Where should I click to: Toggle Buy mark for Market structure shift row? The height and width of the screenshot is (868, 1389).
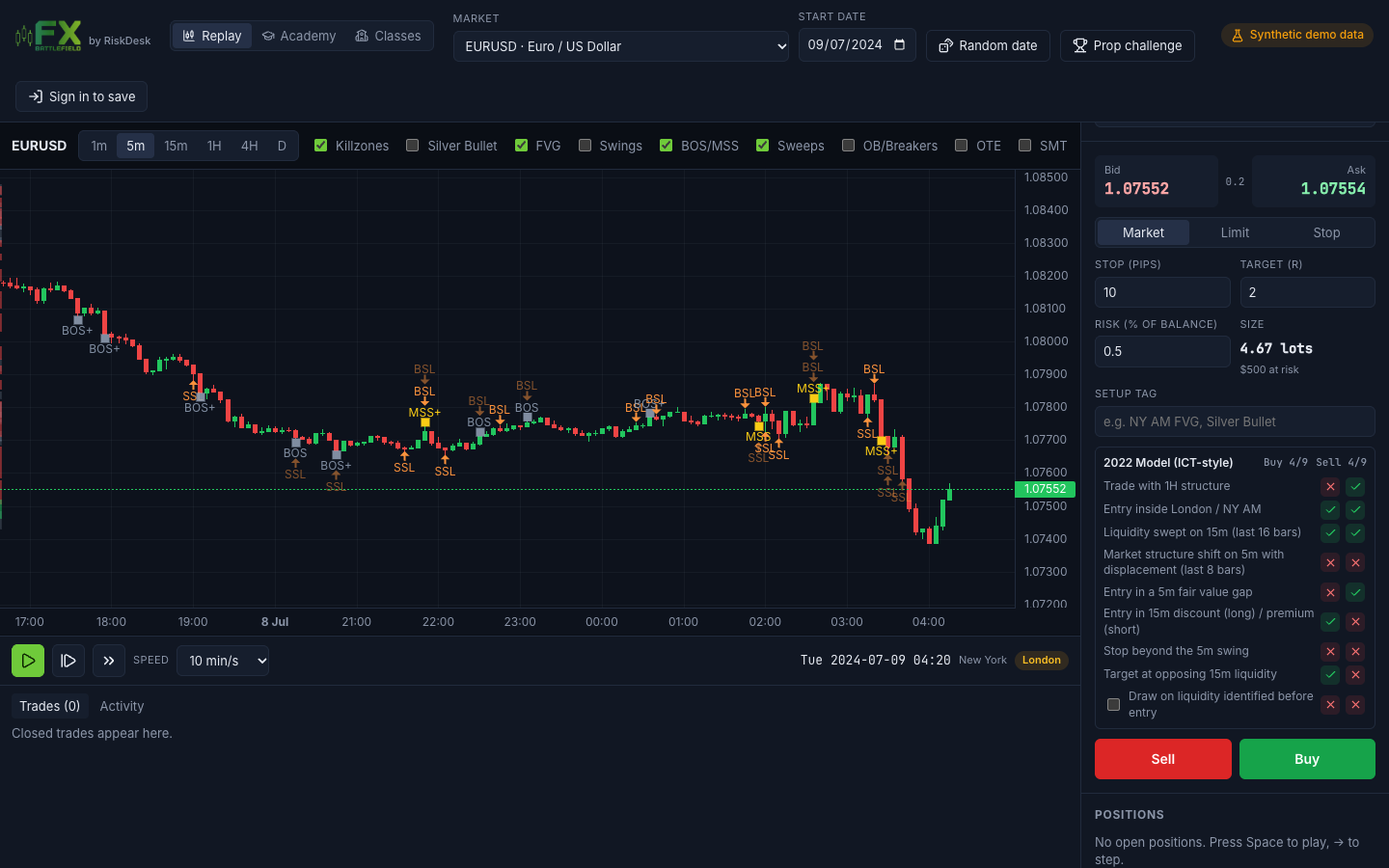[x=1330, y=562]
